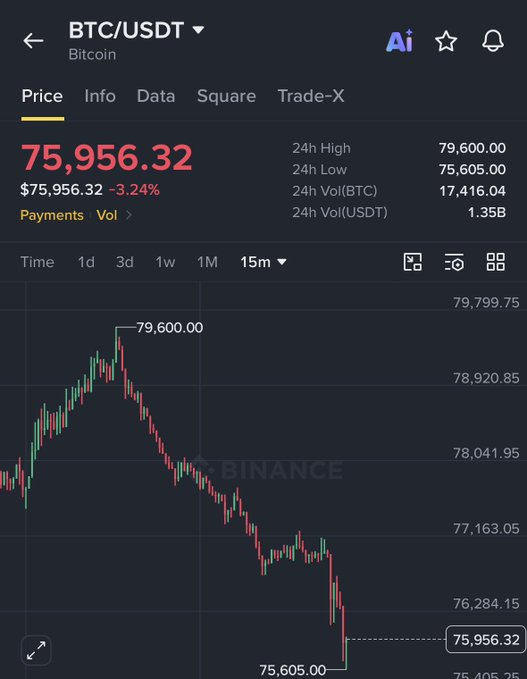
Task: Click the $75,956.32 USD equivalent price
Action: tap(61, 190)
